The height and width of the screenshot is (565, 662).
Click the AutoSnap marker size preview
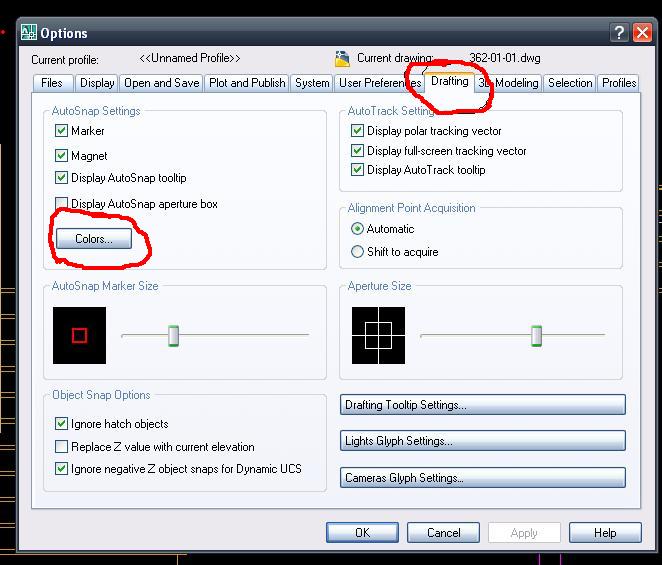coord(79,335)
